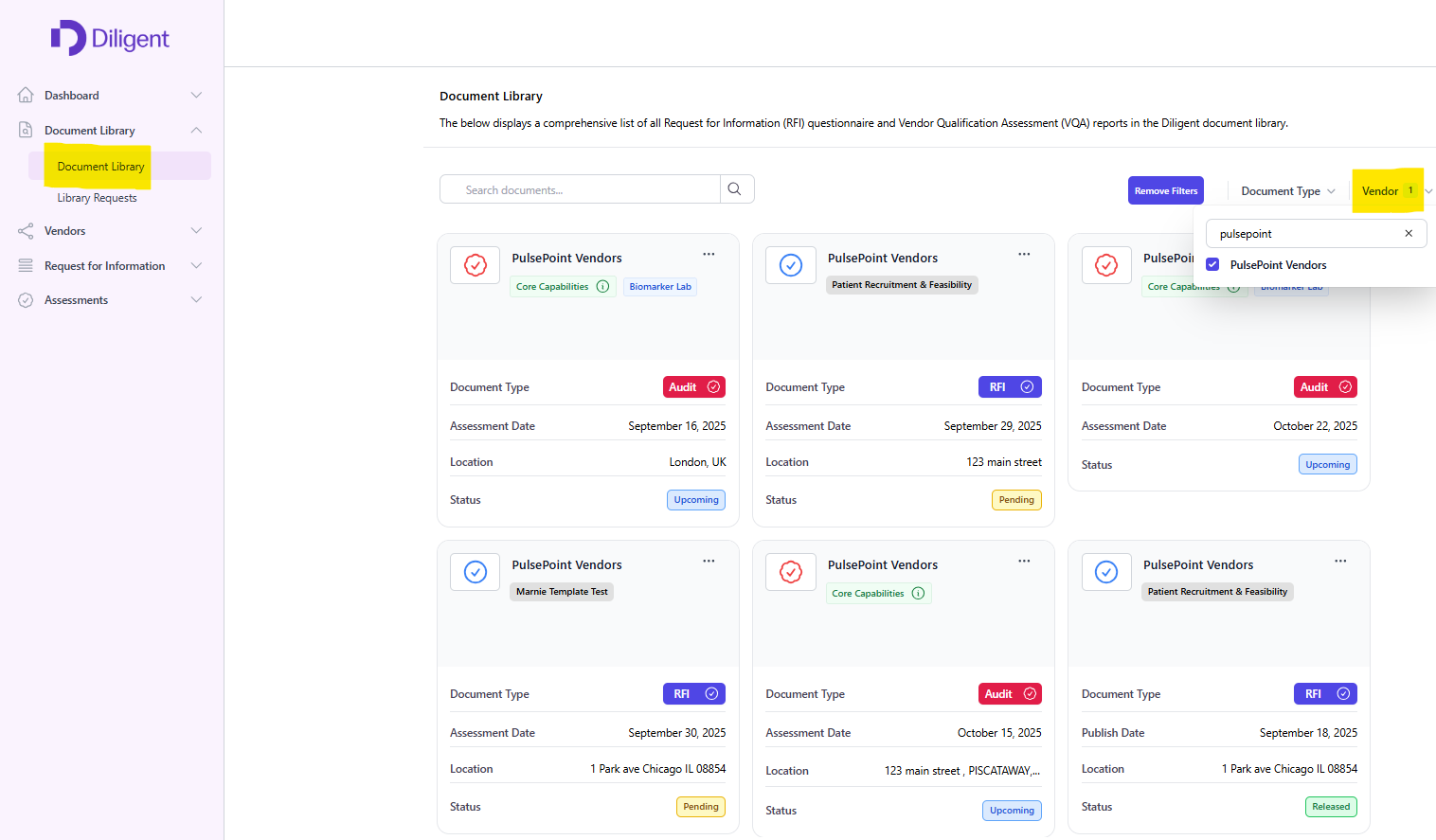Open the more options menu on September 18 card
The height and width of the screenshot is (840, 1436).
click(x=1340, y=561)
